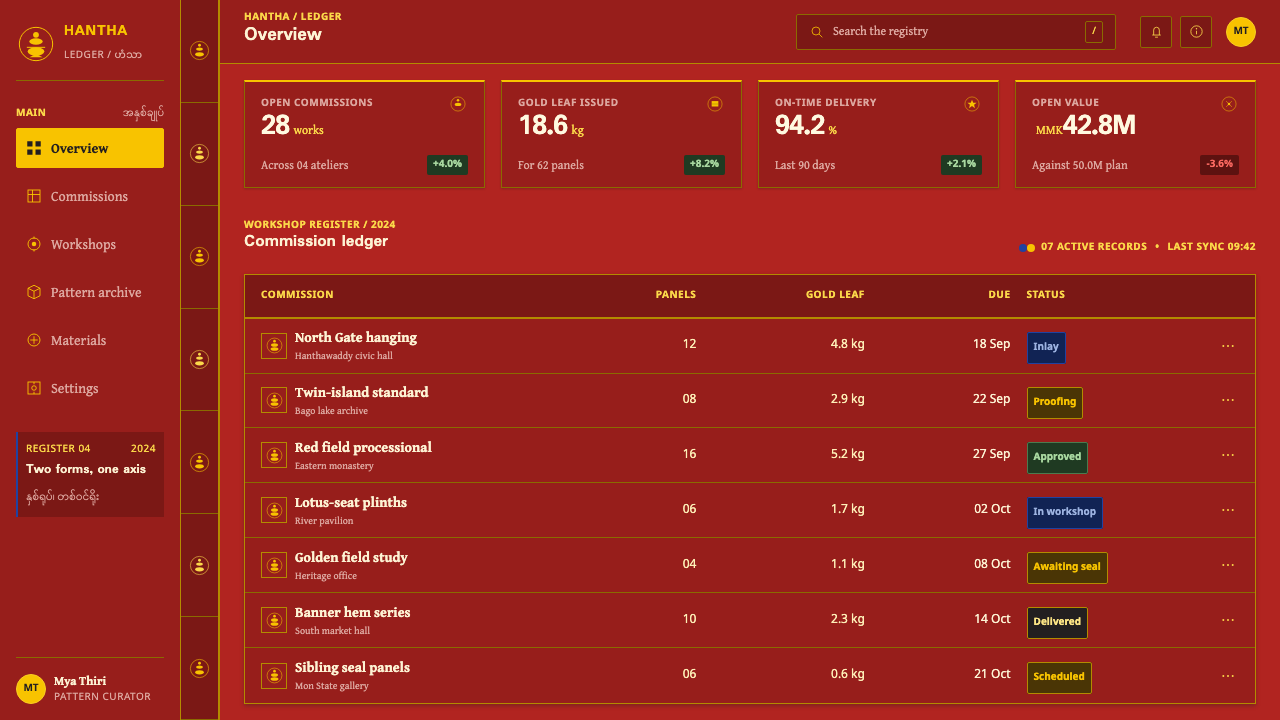Click the Red field processional row icon
The height and width of the screenshot is (720, 1280).
pos(274,456)
